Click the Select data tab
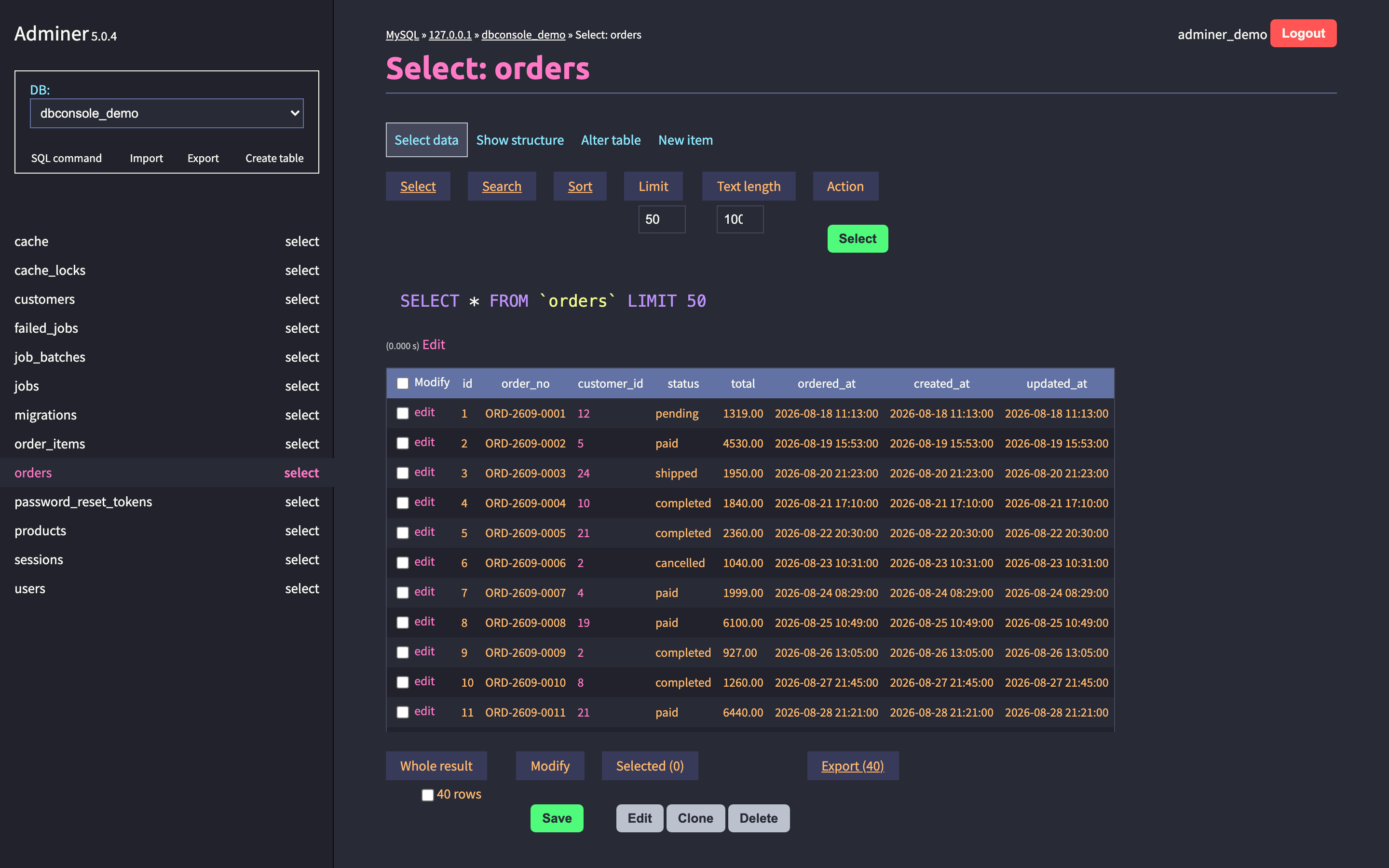Viewport: 1389px width, 868px height. [426, 140]
